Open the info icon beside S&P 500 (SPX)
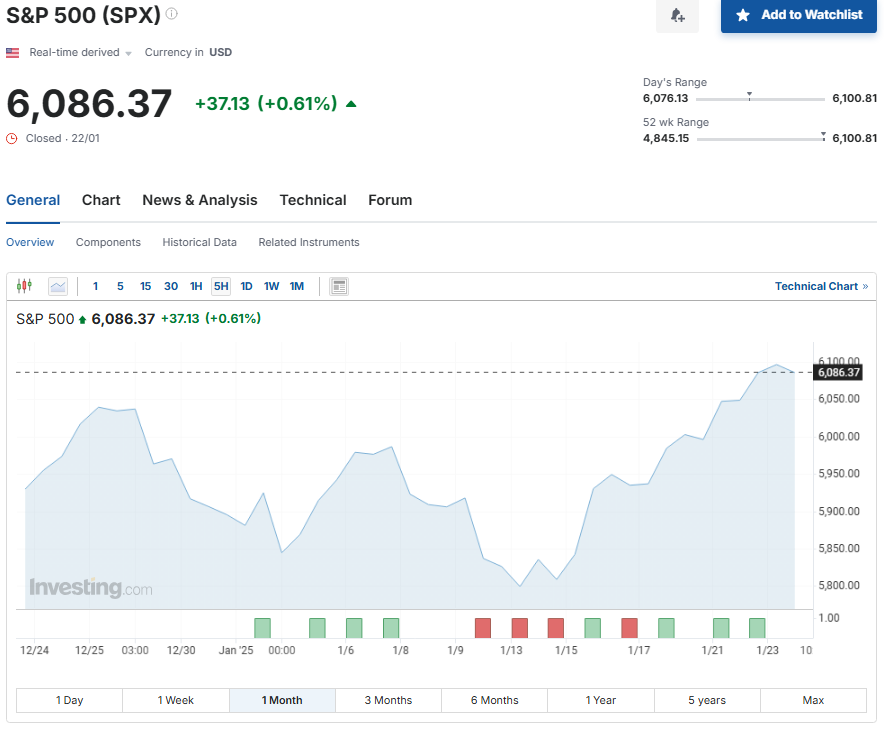884x729 pixels. click(172, 14)
